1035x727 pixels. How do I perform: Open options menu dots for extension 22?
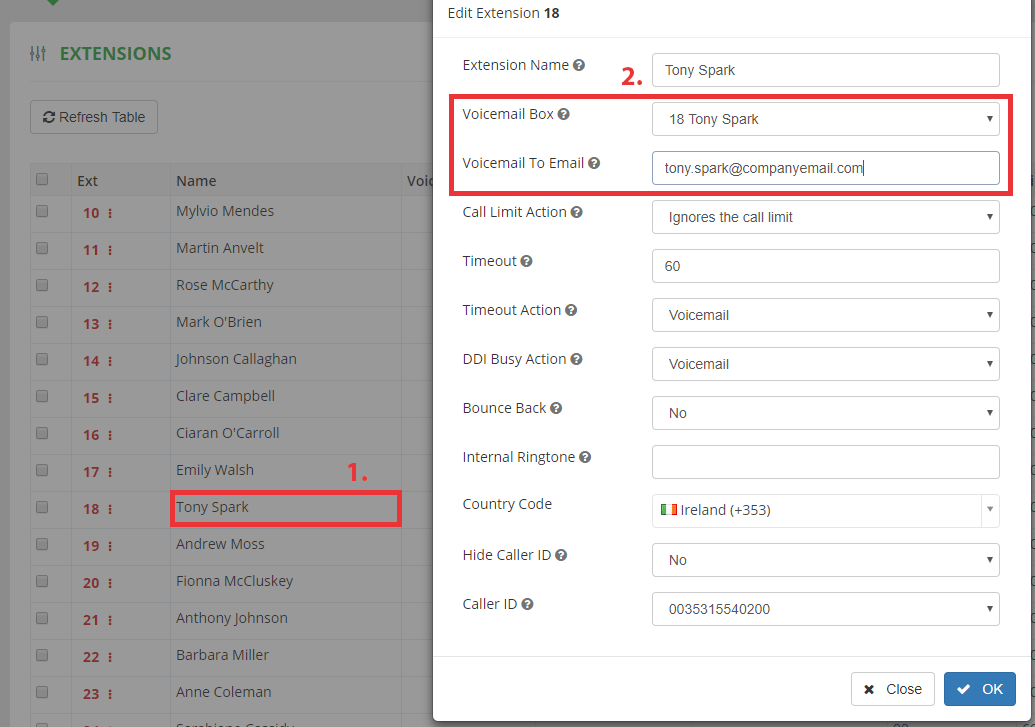(110, 657)
